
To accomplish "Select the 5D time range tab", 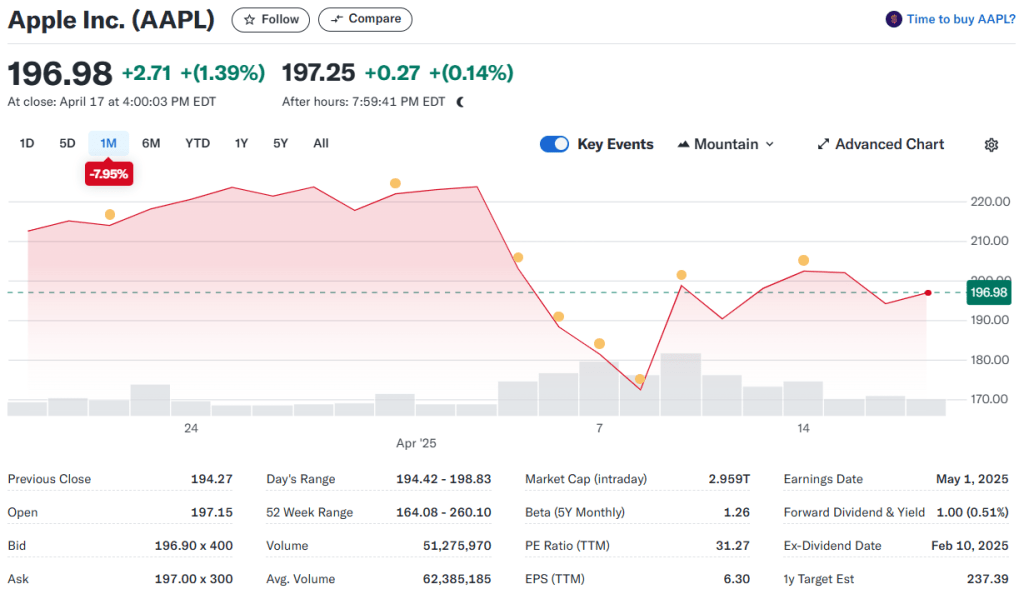I will (x=67, y=143).
